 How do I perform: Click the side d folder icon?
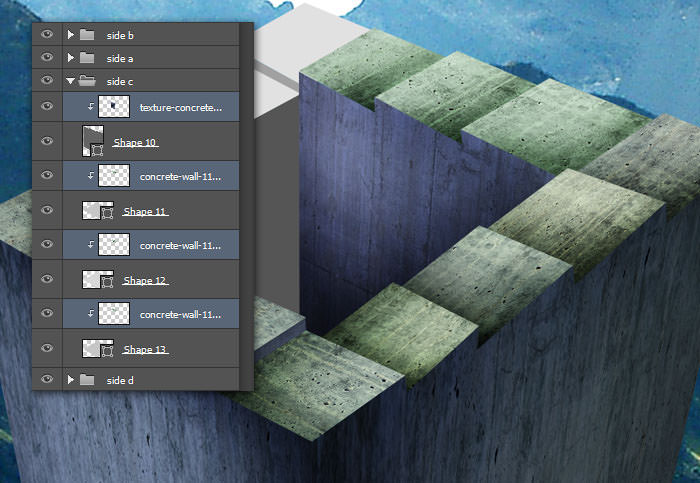pyautogui.click(x=87, y=380)
